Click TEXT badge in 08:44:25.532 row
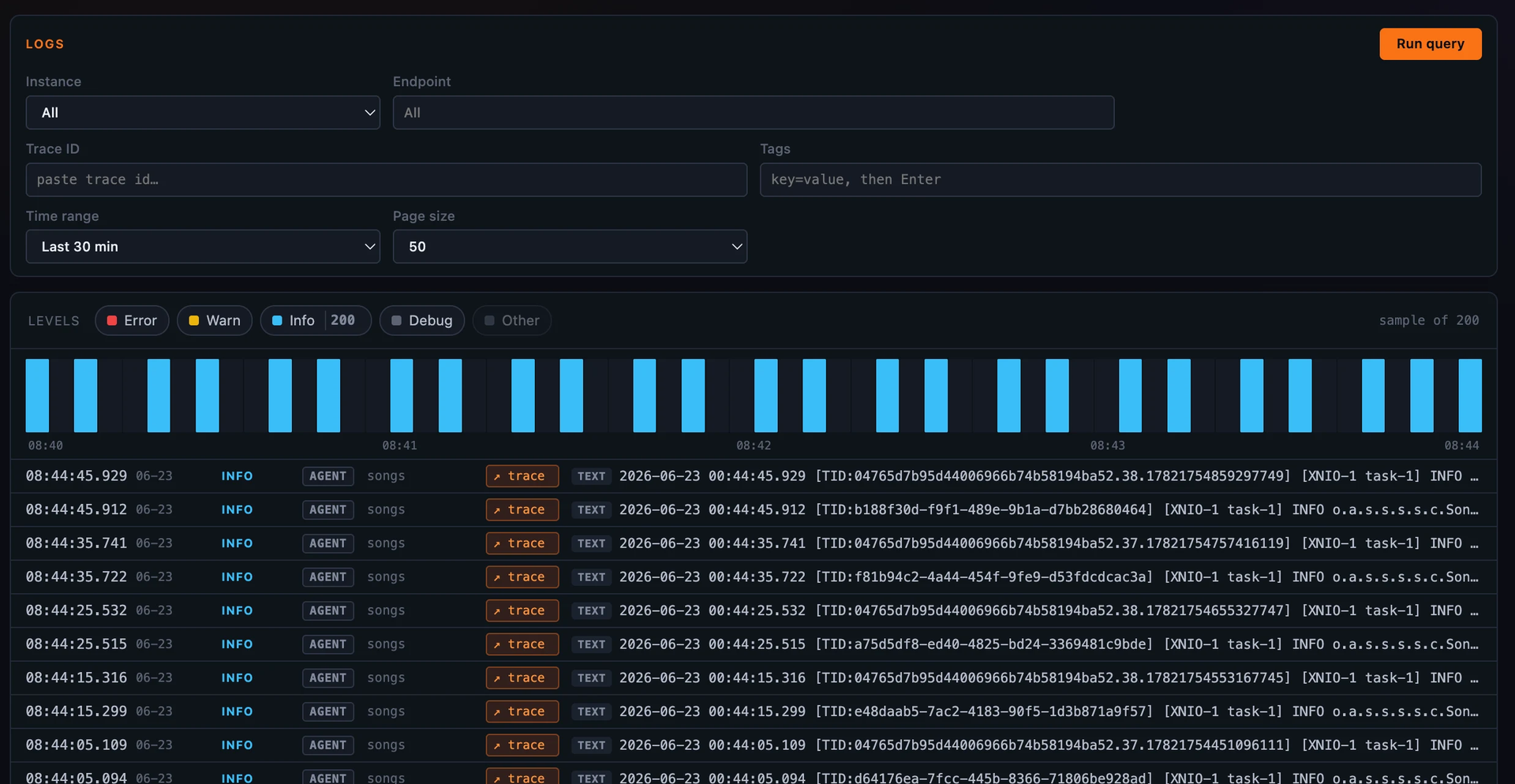The width and height of the screenshot is (1515, 784). pyautogui.click(x=591, y=610)
